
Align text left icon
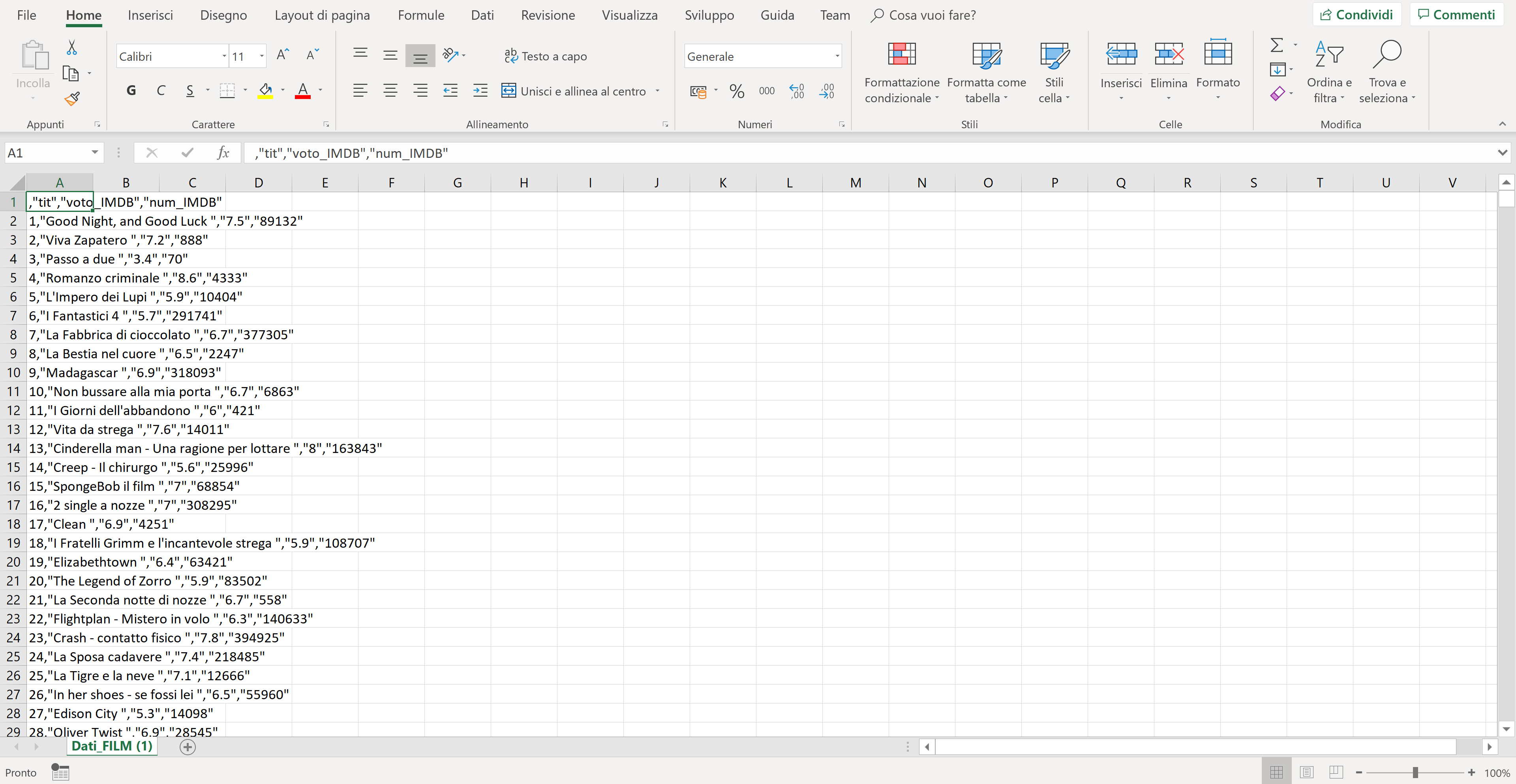click(x=360, y=91)
